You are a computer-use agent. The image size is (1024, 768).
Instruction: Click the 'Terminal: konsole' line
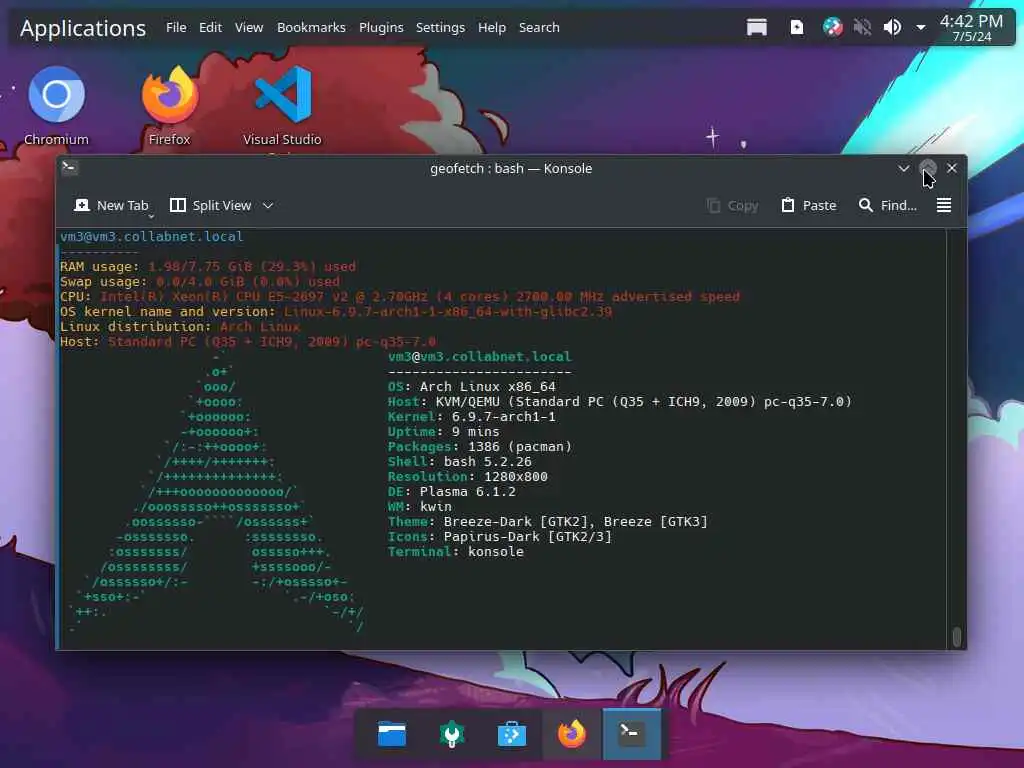point(456,552)
